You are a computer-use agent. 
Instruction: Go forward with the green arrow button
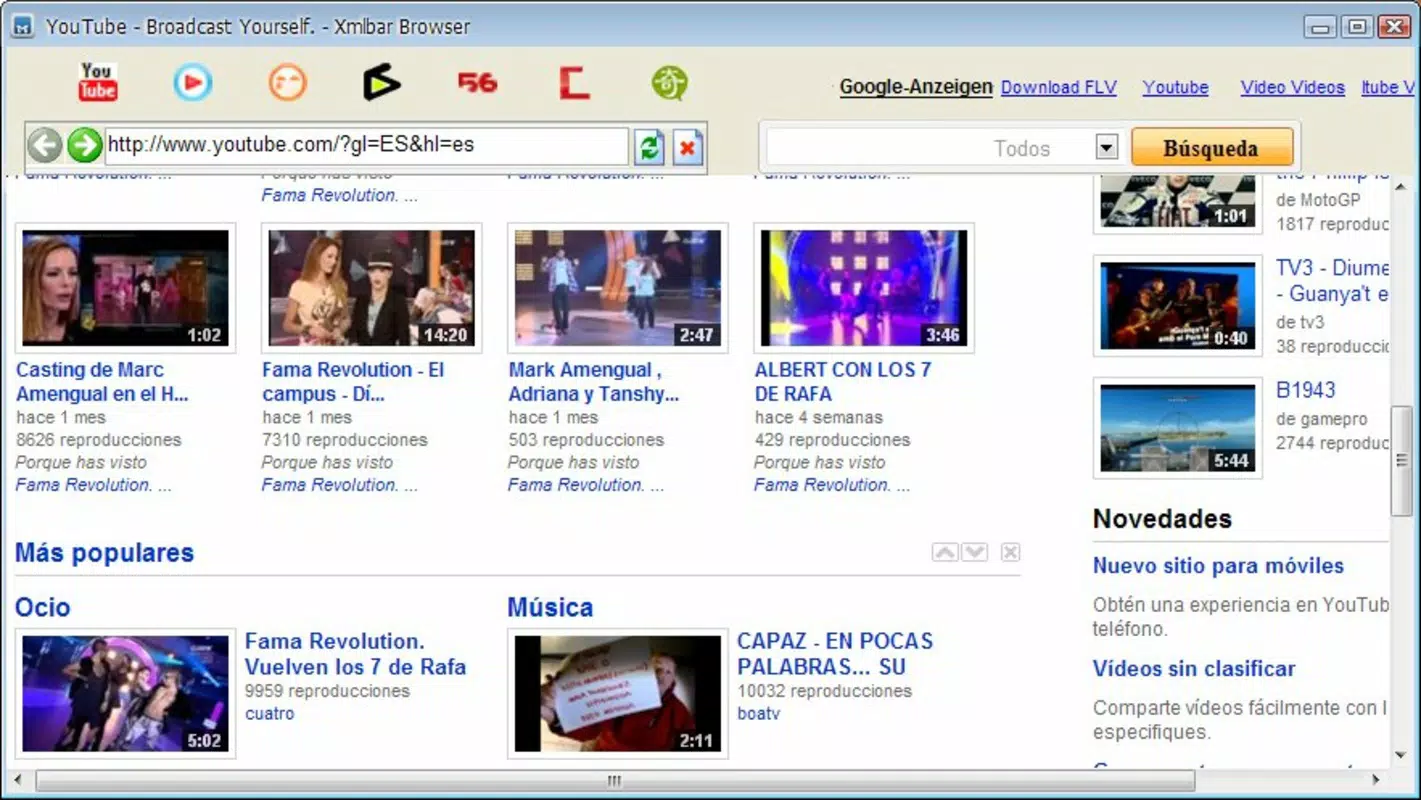click(84, 146)
